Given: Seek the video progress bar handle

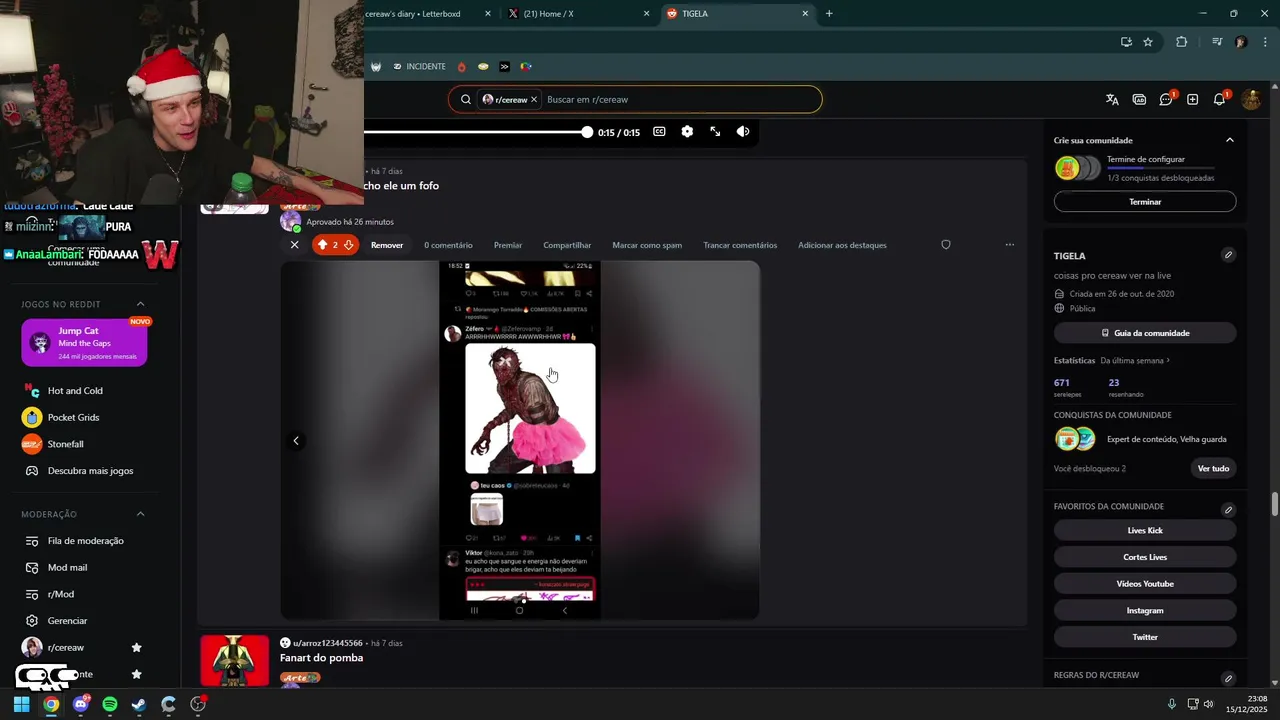Looking at the screenshot, I should [x=587, y=132].
